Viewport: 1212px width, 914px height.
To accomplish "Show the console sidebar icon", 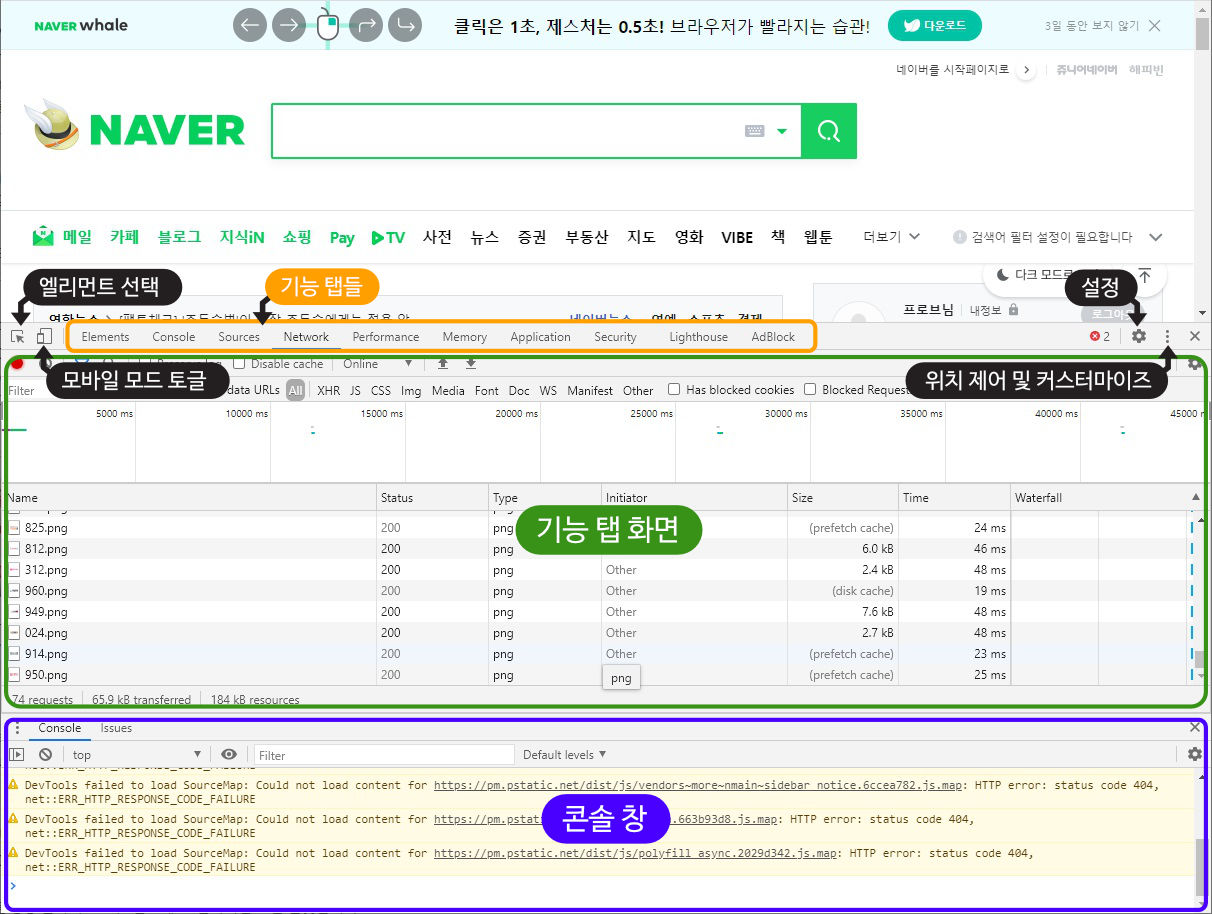I will tap(17, 755).
